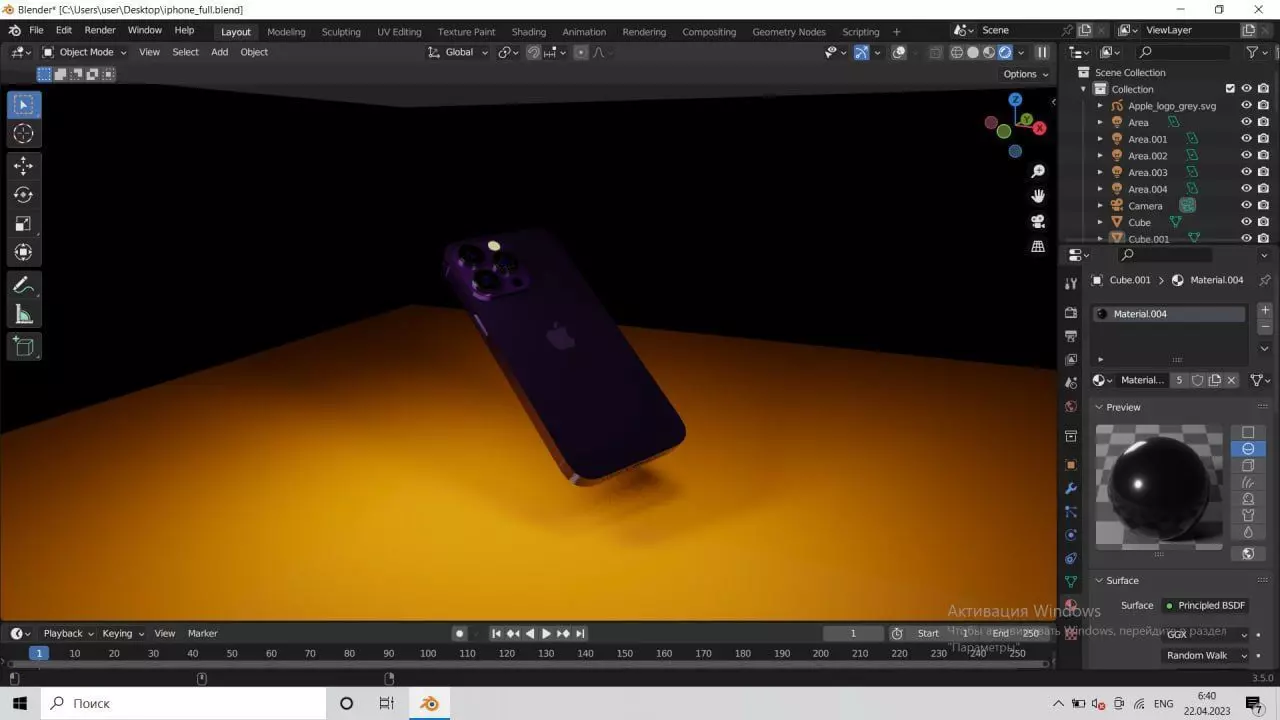
Task: Select the Move tool
Action: pos(24,166)
